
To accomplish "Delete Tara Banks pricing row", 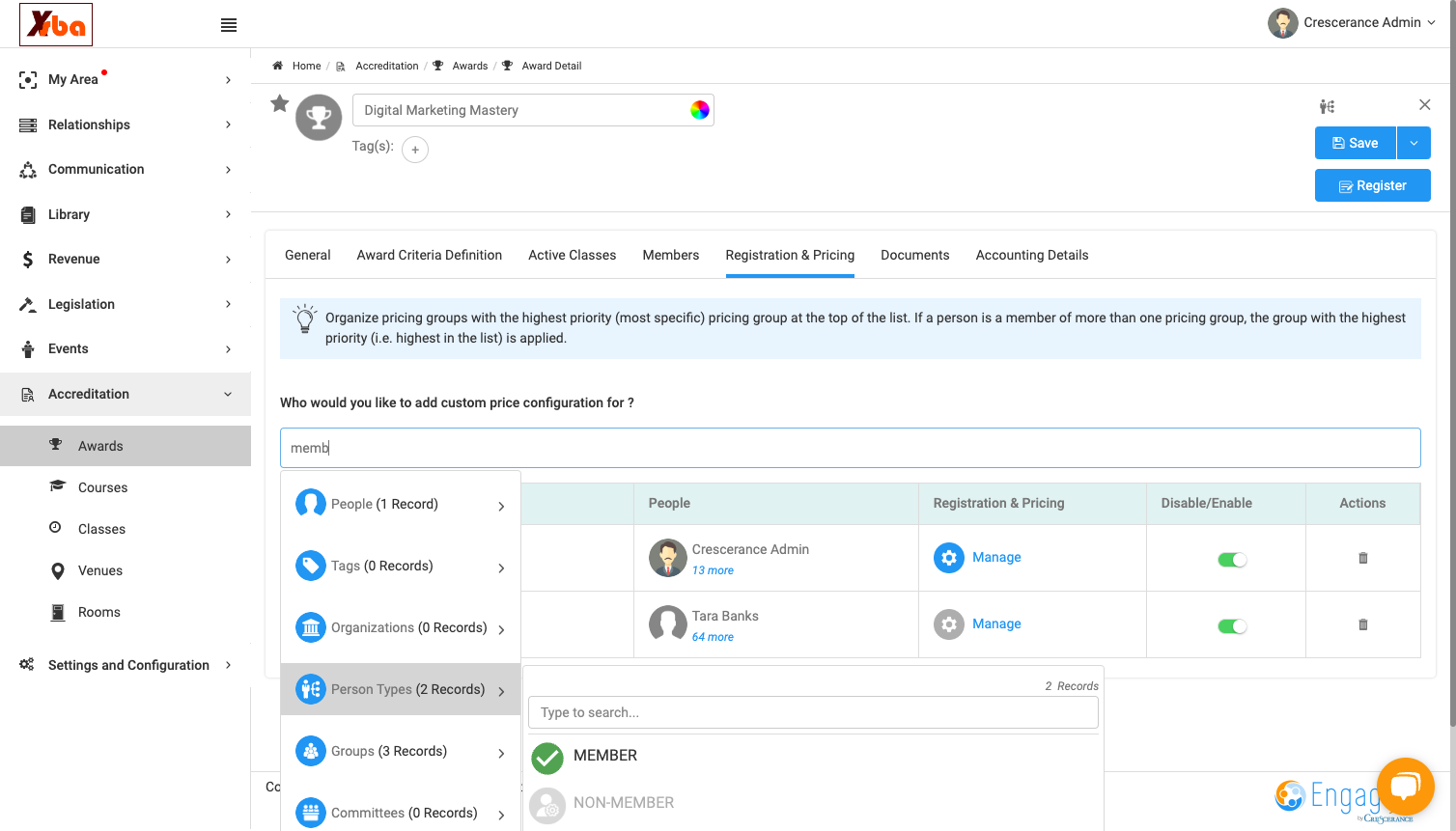I will click(x=1363, y=624).
